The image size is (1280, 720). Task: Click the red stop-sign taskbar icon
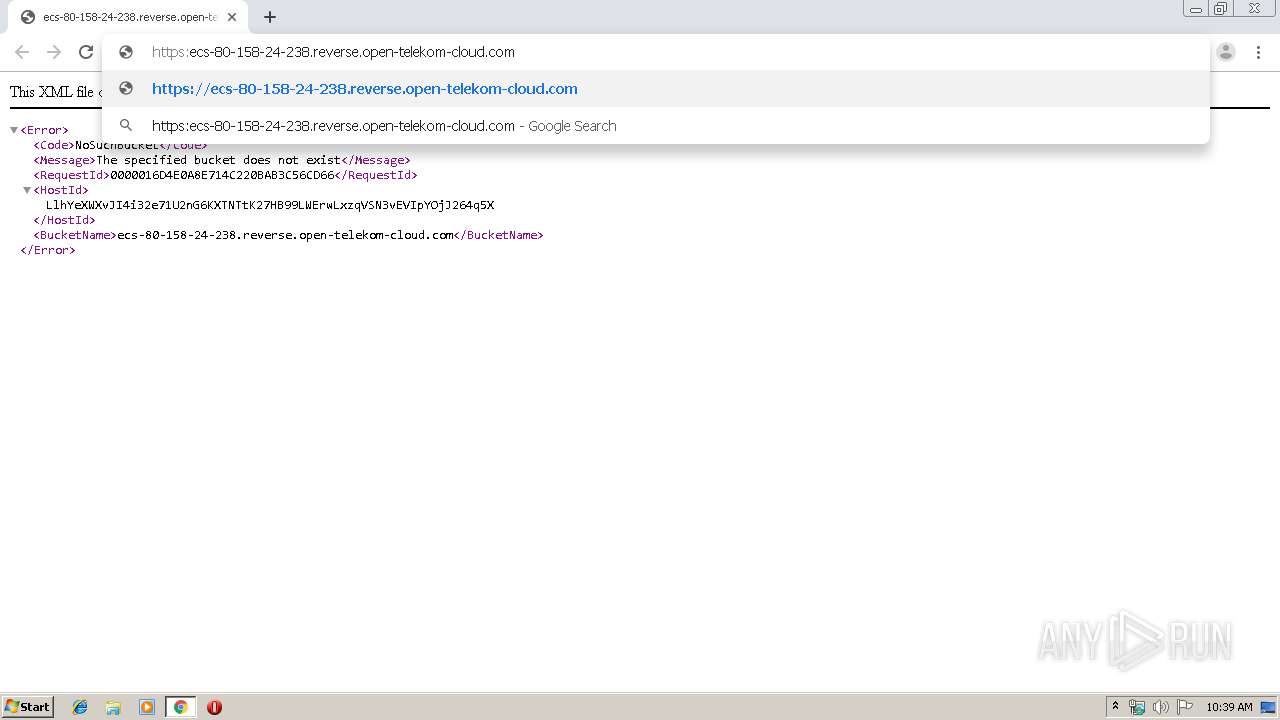click(x=214, y=707)
